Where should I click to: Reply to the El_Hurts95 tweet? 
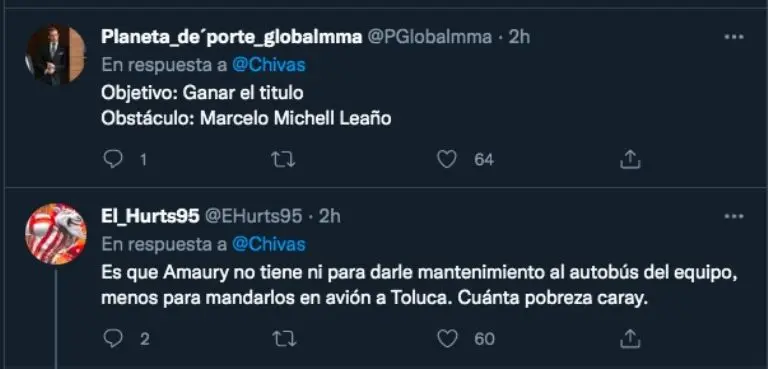114,339
